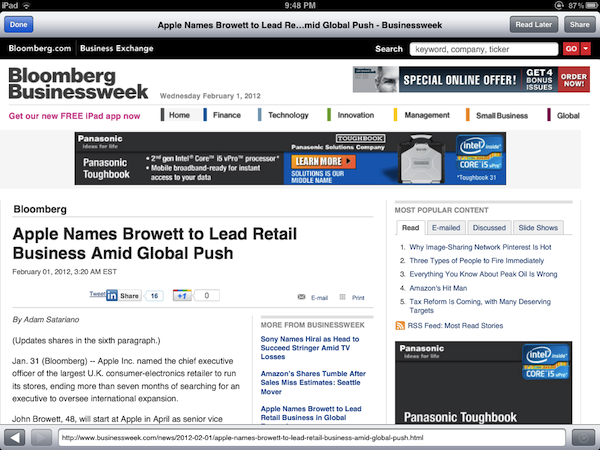The width and height of the screenshot is (600, 450).
Task: Tap the URL address bar
Action: pos(312,437)
